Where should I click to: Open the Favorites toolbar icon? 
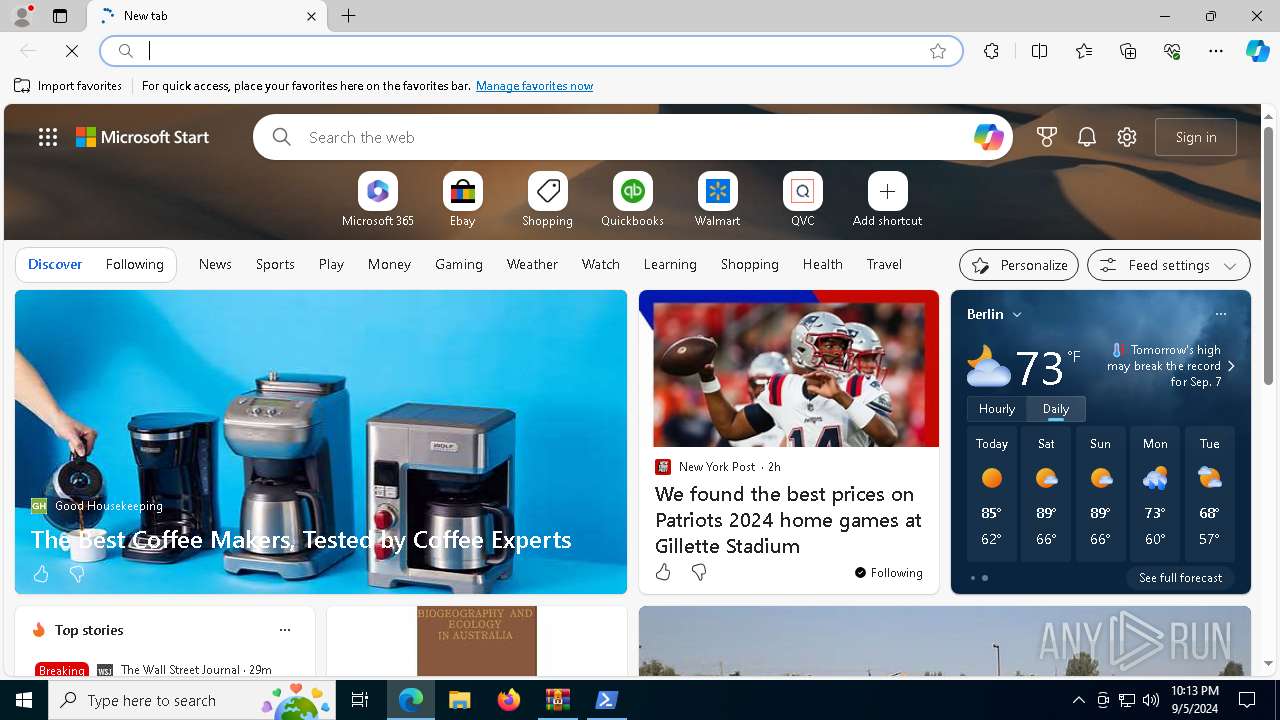pos(1084,51)
